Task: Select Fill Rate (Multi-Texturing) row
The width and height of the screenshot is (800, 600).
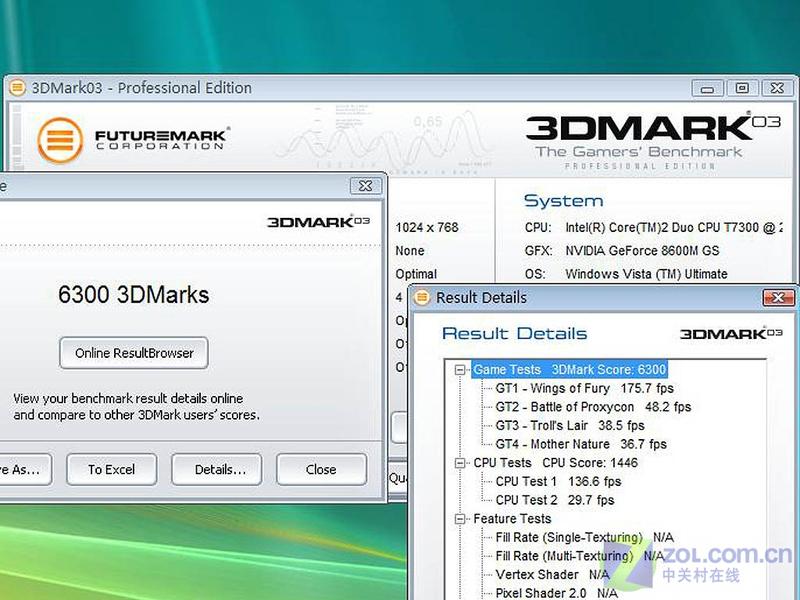Action: click(580, 556)
